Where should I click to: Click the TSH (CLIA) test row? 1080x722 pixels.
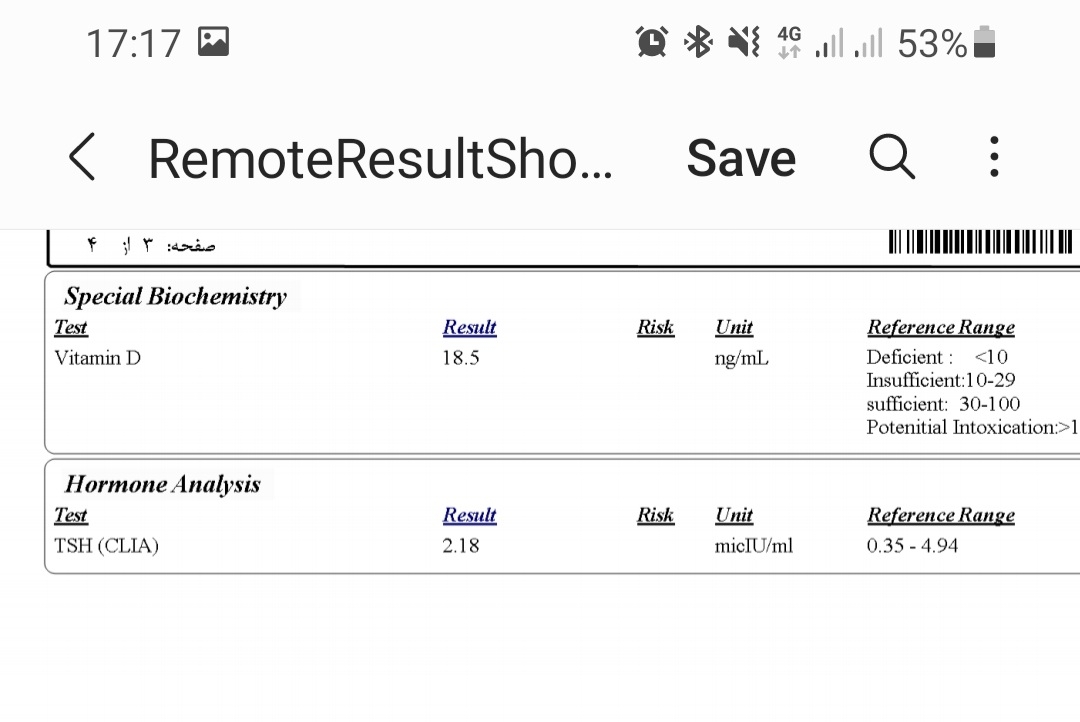(106, 546)
